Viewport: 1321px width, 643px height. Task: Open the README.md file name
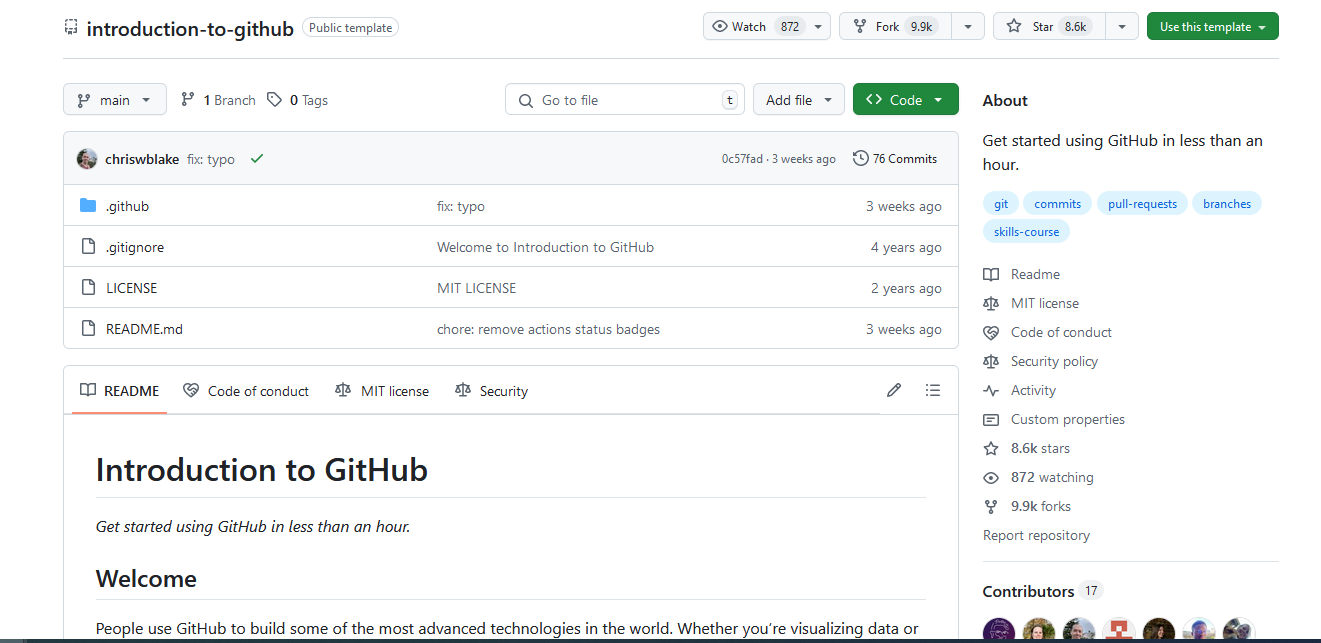coord(144,329)
